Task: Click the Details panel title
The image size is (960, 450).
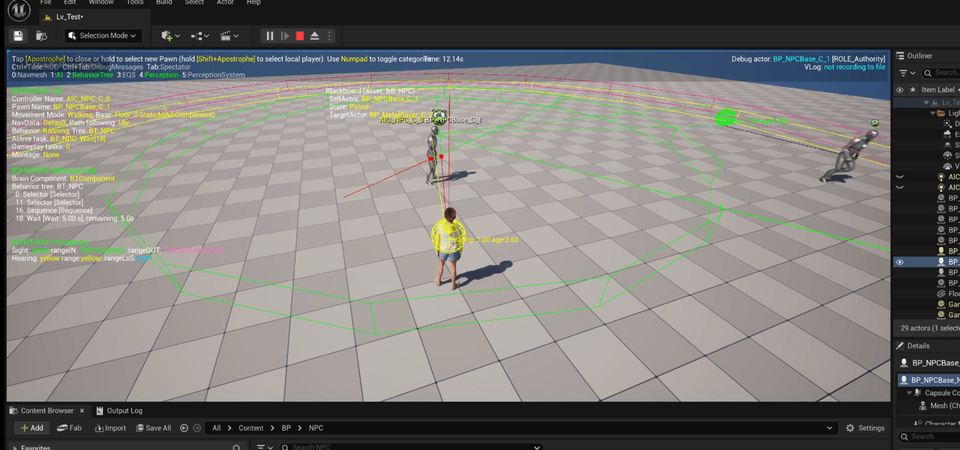Action: [x=918, y=346]
